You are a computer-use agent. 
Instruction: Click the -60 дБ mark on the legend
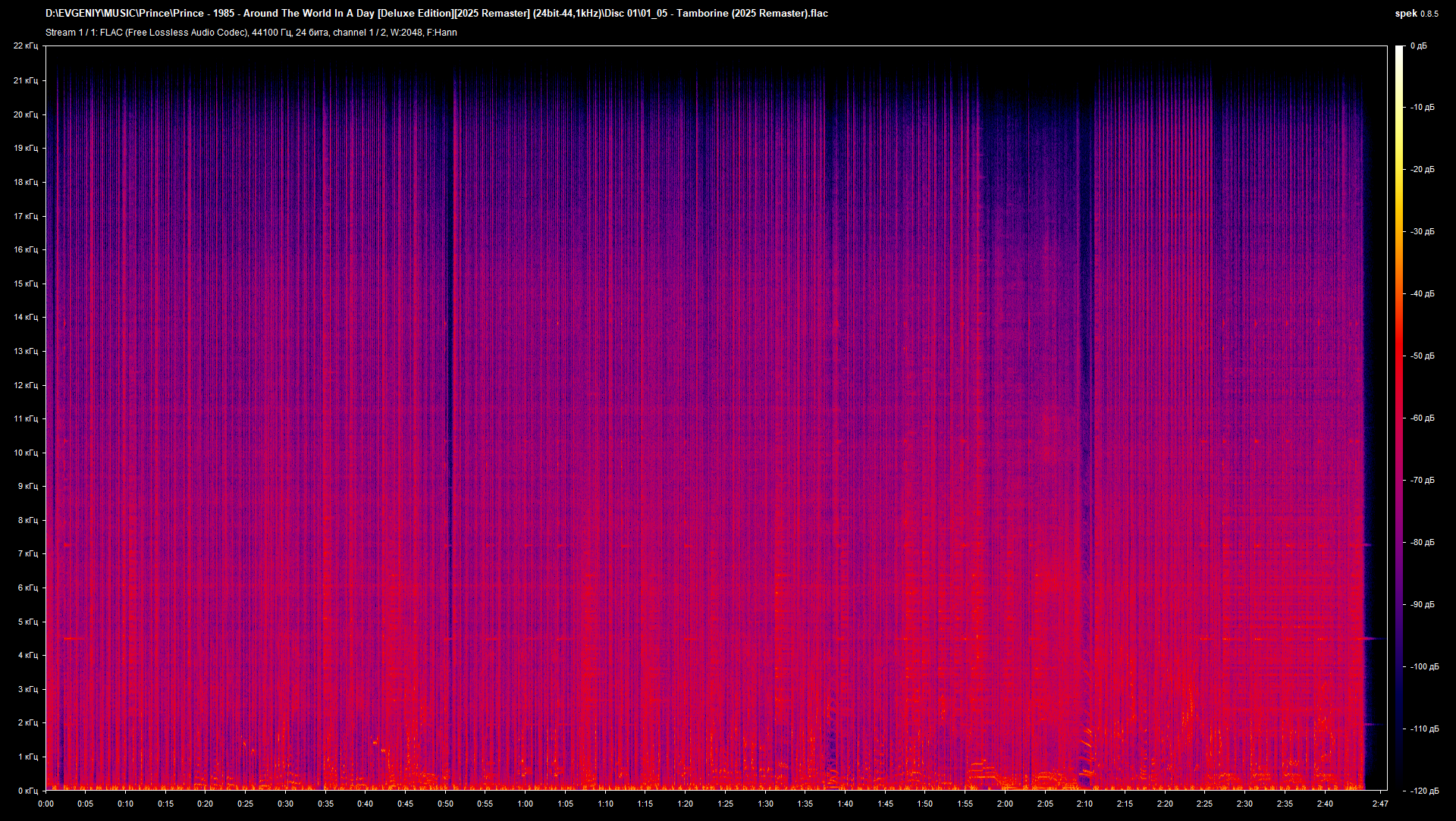pos(1423,417)
